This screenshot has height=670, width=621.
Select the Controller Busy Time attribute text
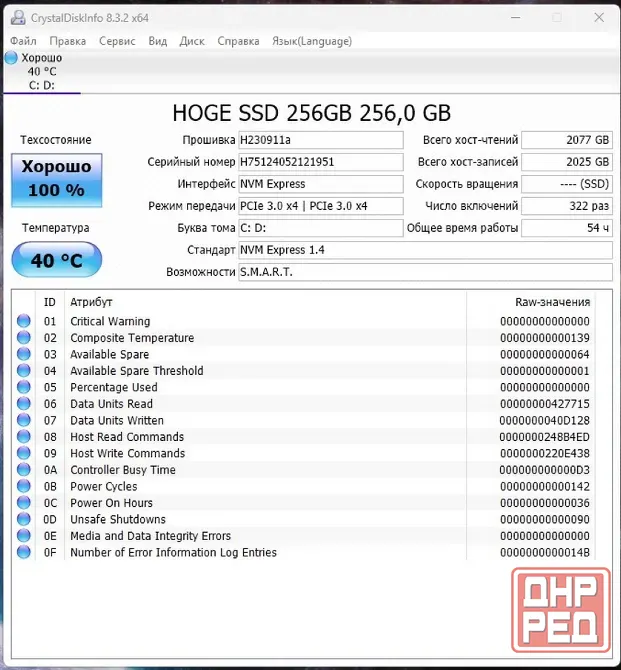click(x=123, y=470)
